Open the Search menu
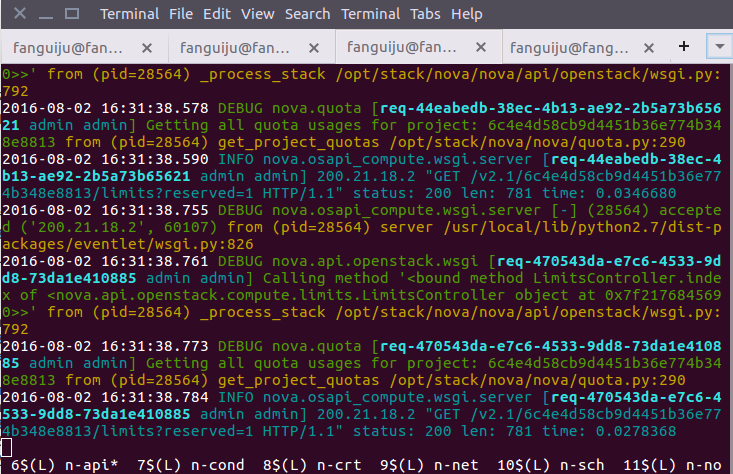This screenshot has width=733, height=474. point(308,14)
